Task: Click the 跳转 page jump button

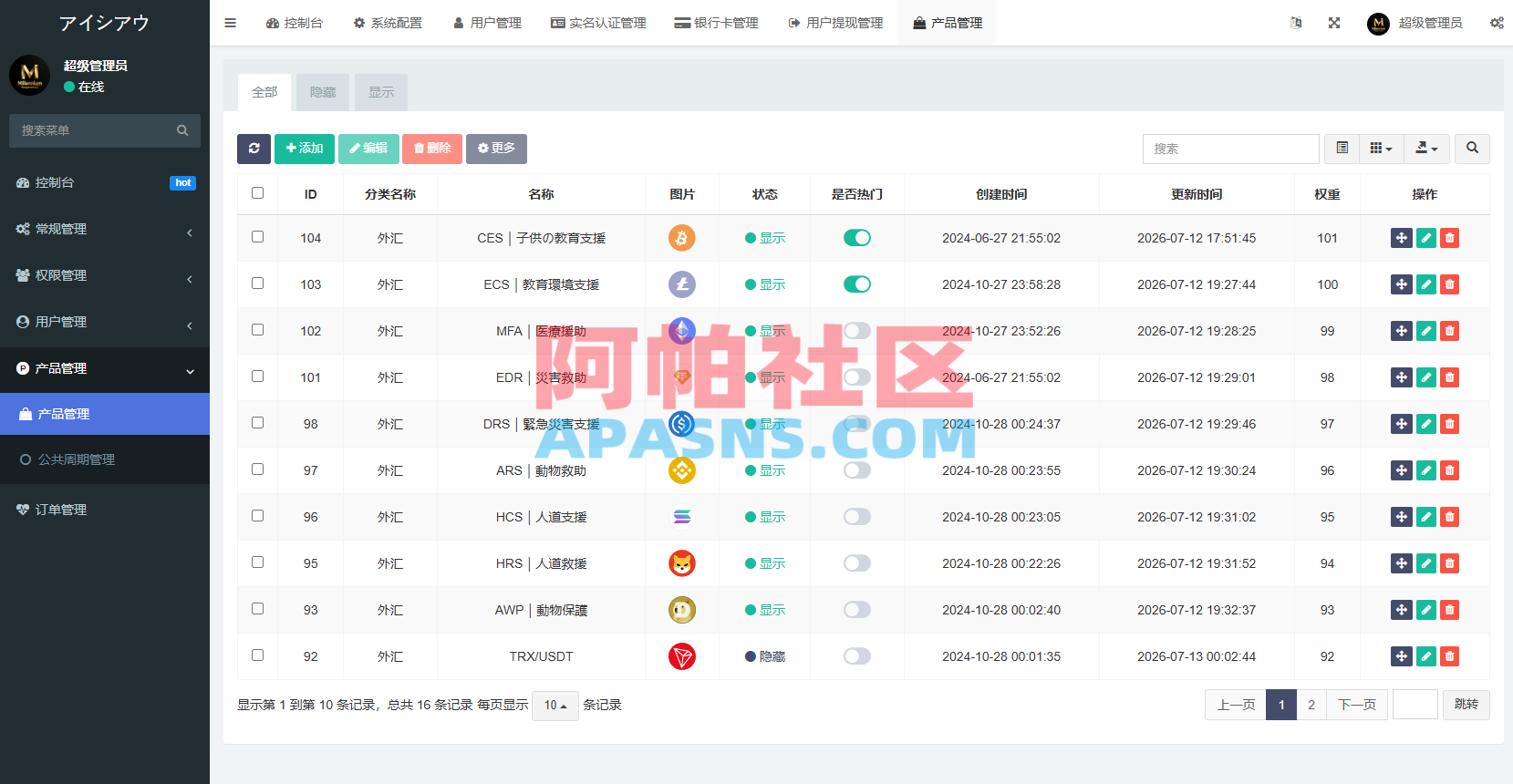Action: 1466,705
